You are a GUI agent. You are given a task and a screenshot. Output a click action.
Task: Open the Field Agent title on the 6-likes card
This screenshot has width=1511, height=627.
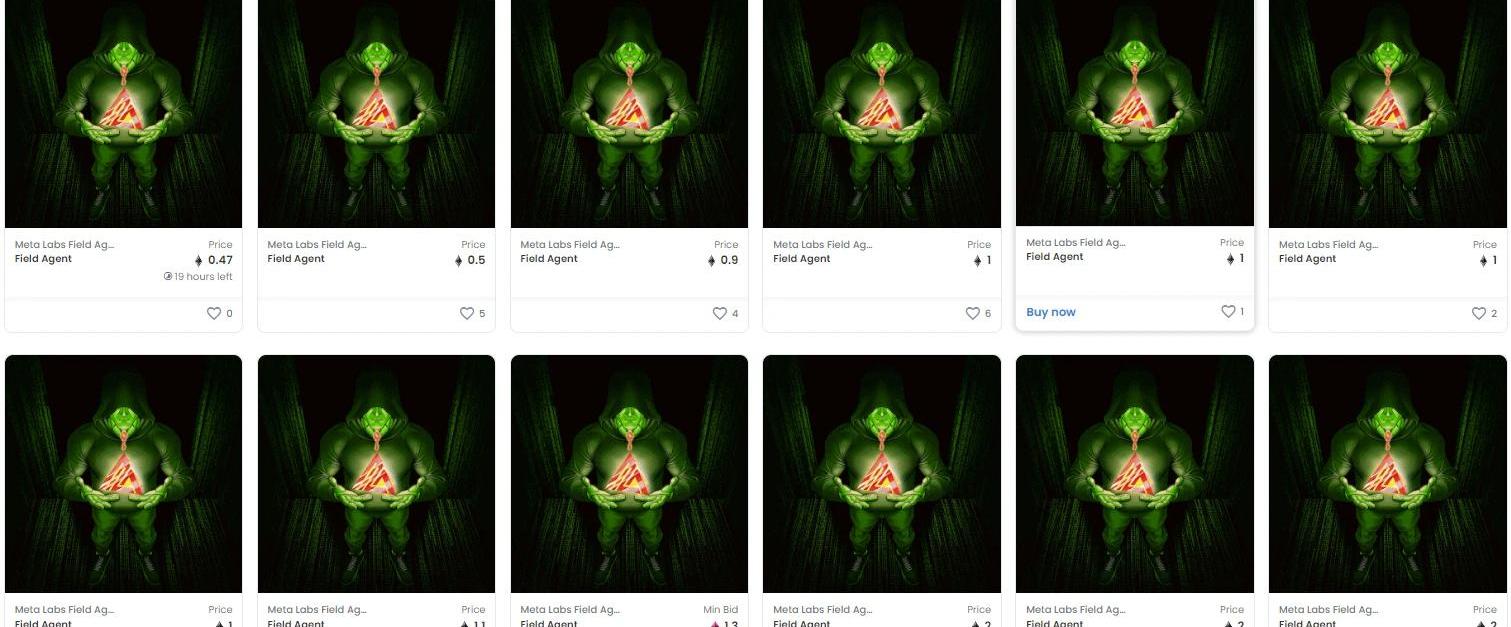point(802,259)
